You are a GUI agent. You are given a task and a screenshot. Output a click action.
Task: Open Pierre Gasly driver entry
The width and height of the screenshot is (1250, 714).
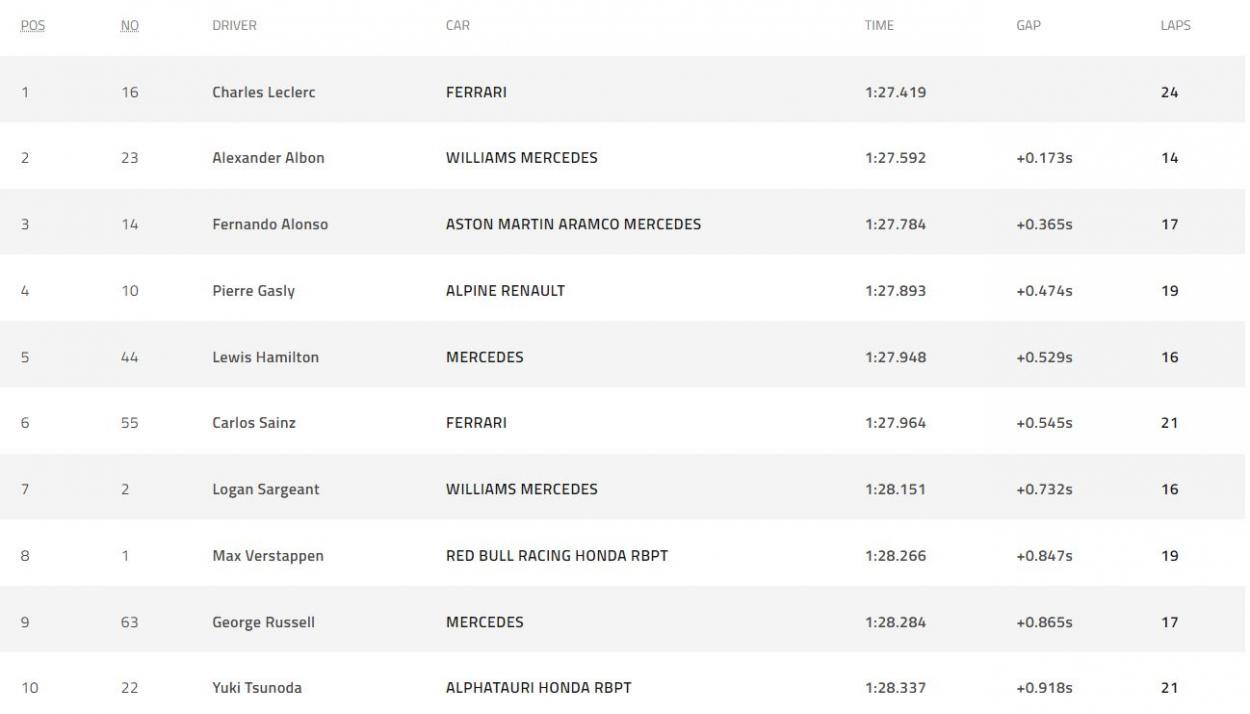253,291
